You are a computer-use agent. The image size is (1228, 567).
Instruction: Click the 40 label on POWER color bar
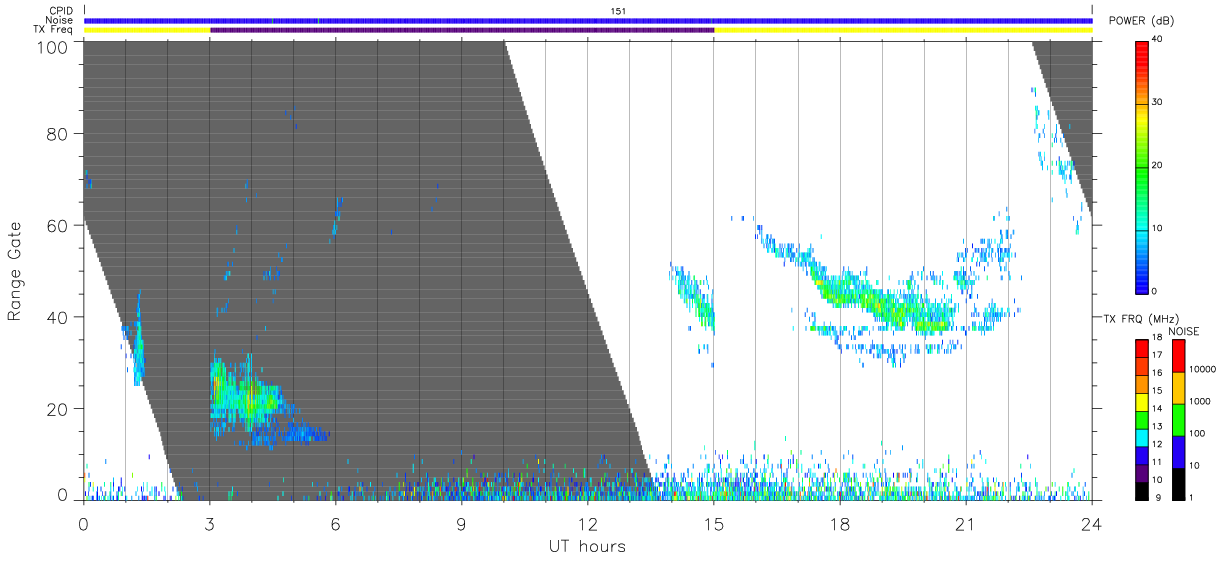1157,39
